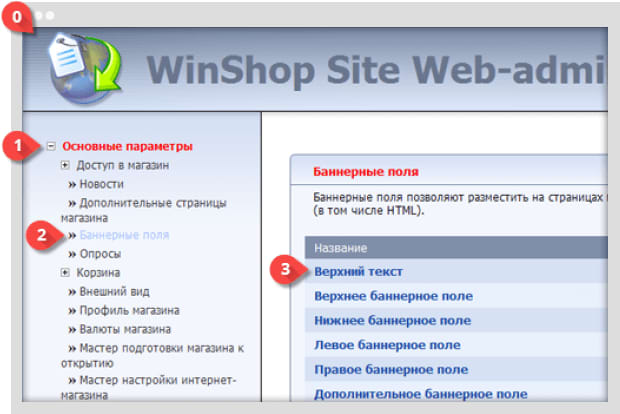Open Верхний текст banner field

click(x=358, y=272)
